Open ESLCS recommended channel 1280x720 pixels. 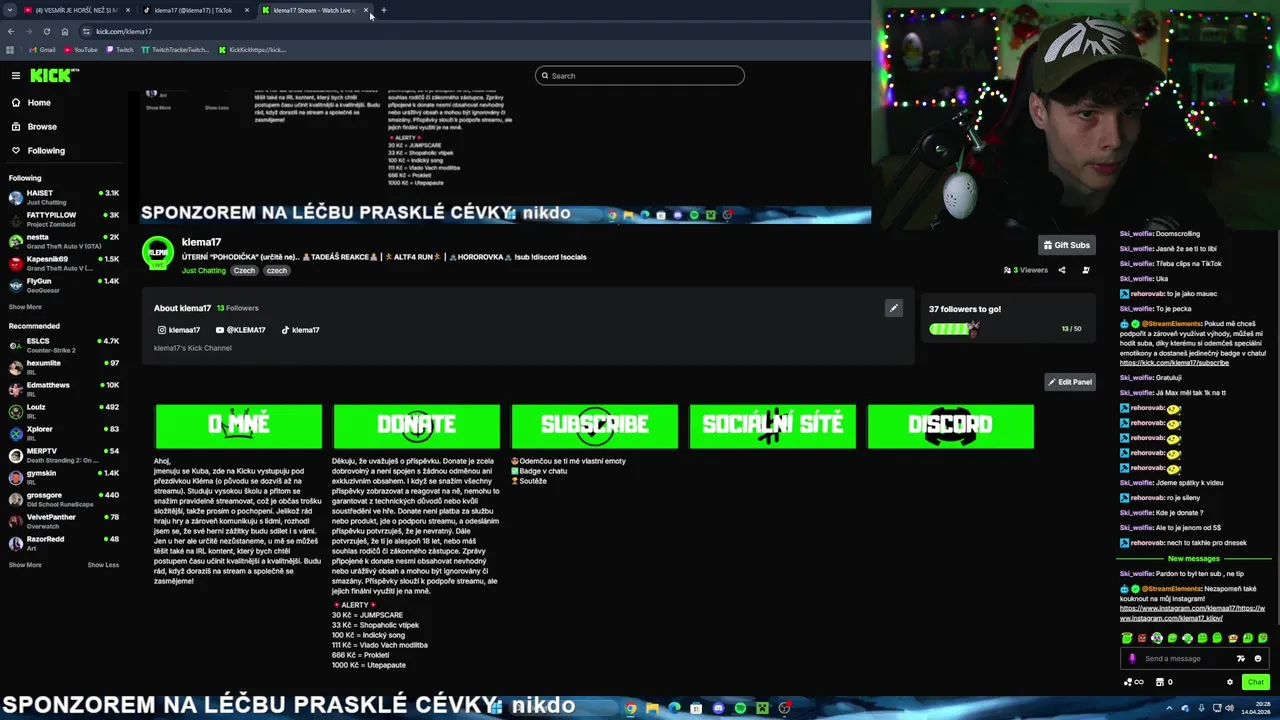click(x=64, y=345)
